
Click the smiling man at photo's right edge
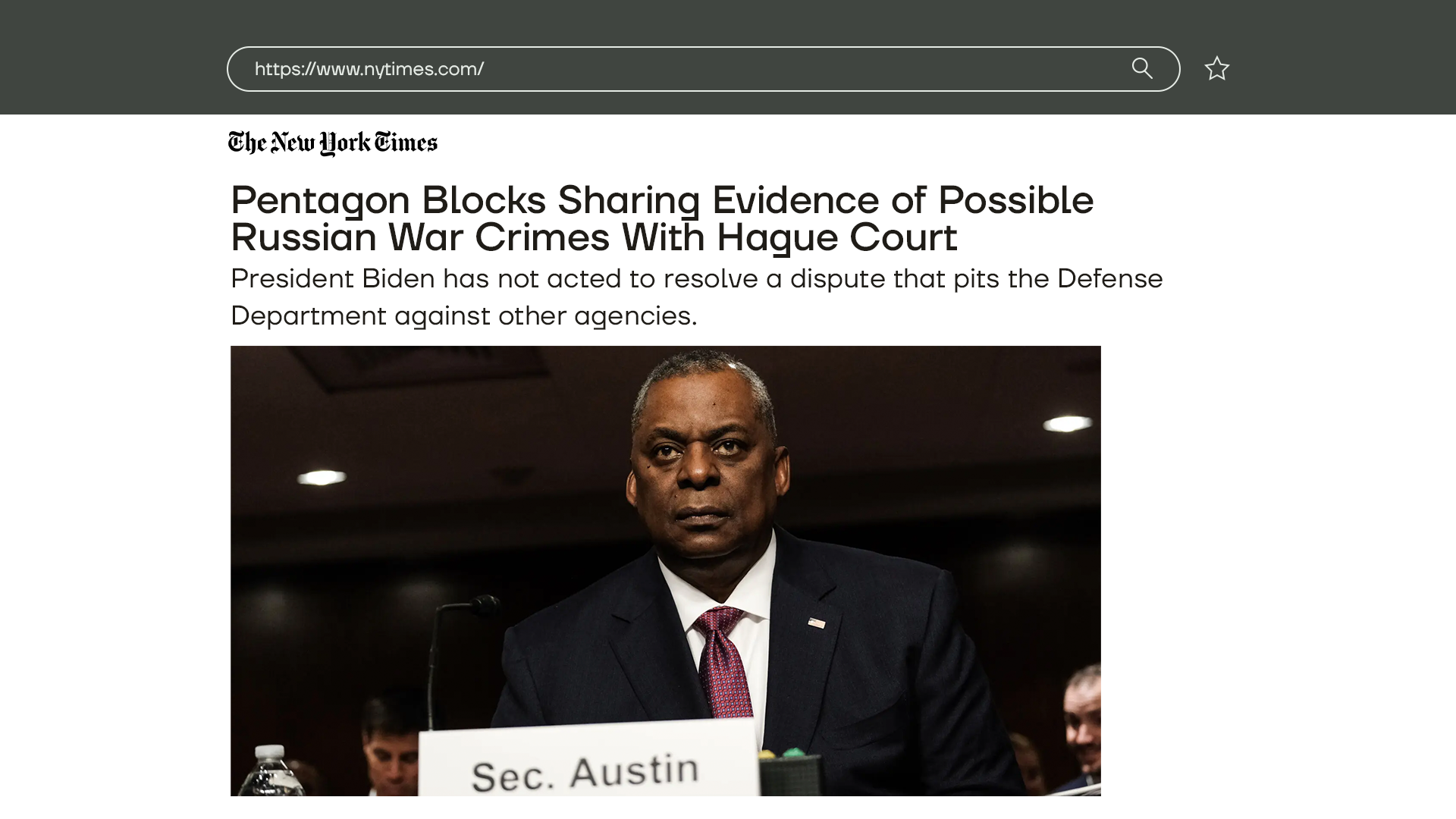click(x=1082, y=720)
